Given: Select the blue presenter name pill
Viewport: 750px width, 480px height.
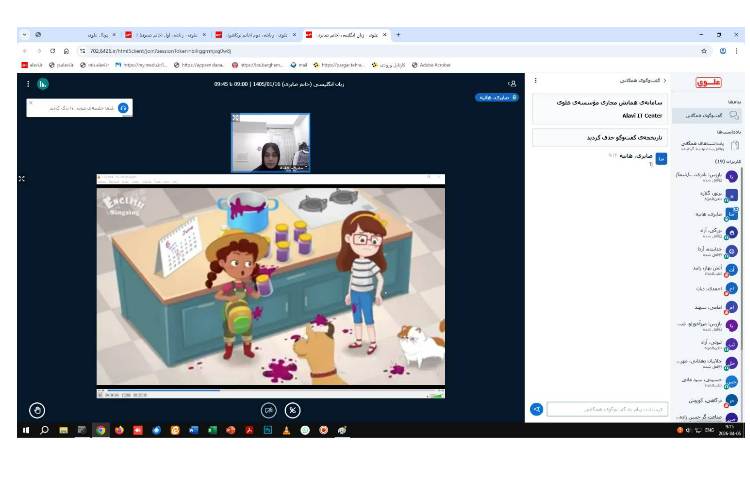Looking at the screenshot, I should tap(496, 98).
